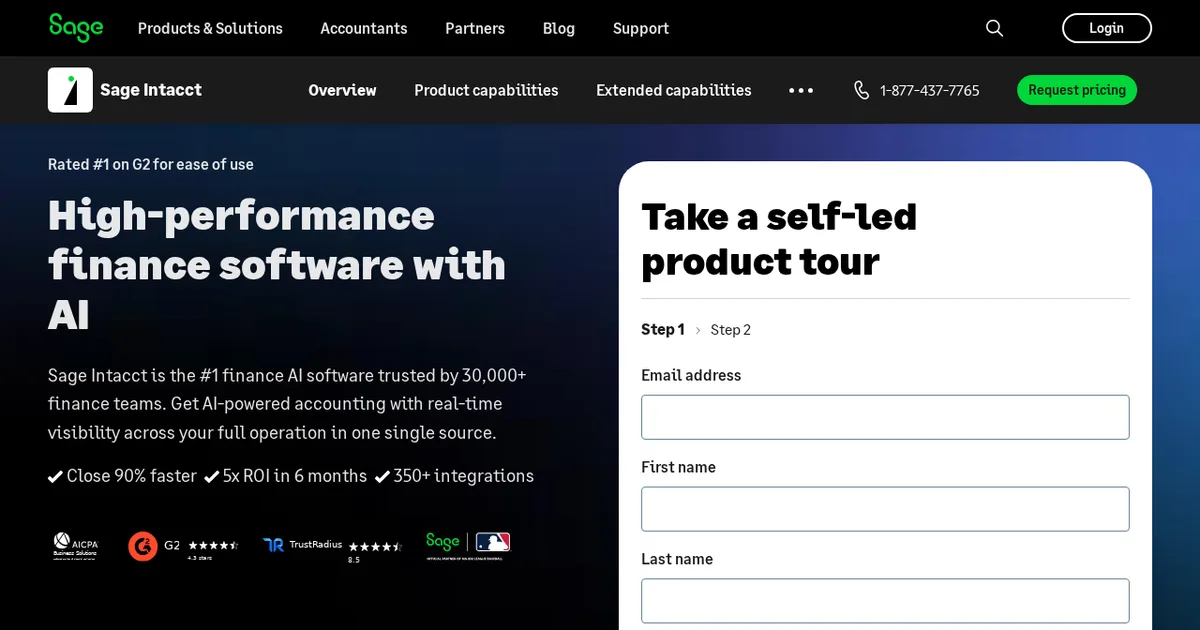This screenshot has height=630, width=1200.
Task: Click the Request pricing button
Action: [1077, 90]
